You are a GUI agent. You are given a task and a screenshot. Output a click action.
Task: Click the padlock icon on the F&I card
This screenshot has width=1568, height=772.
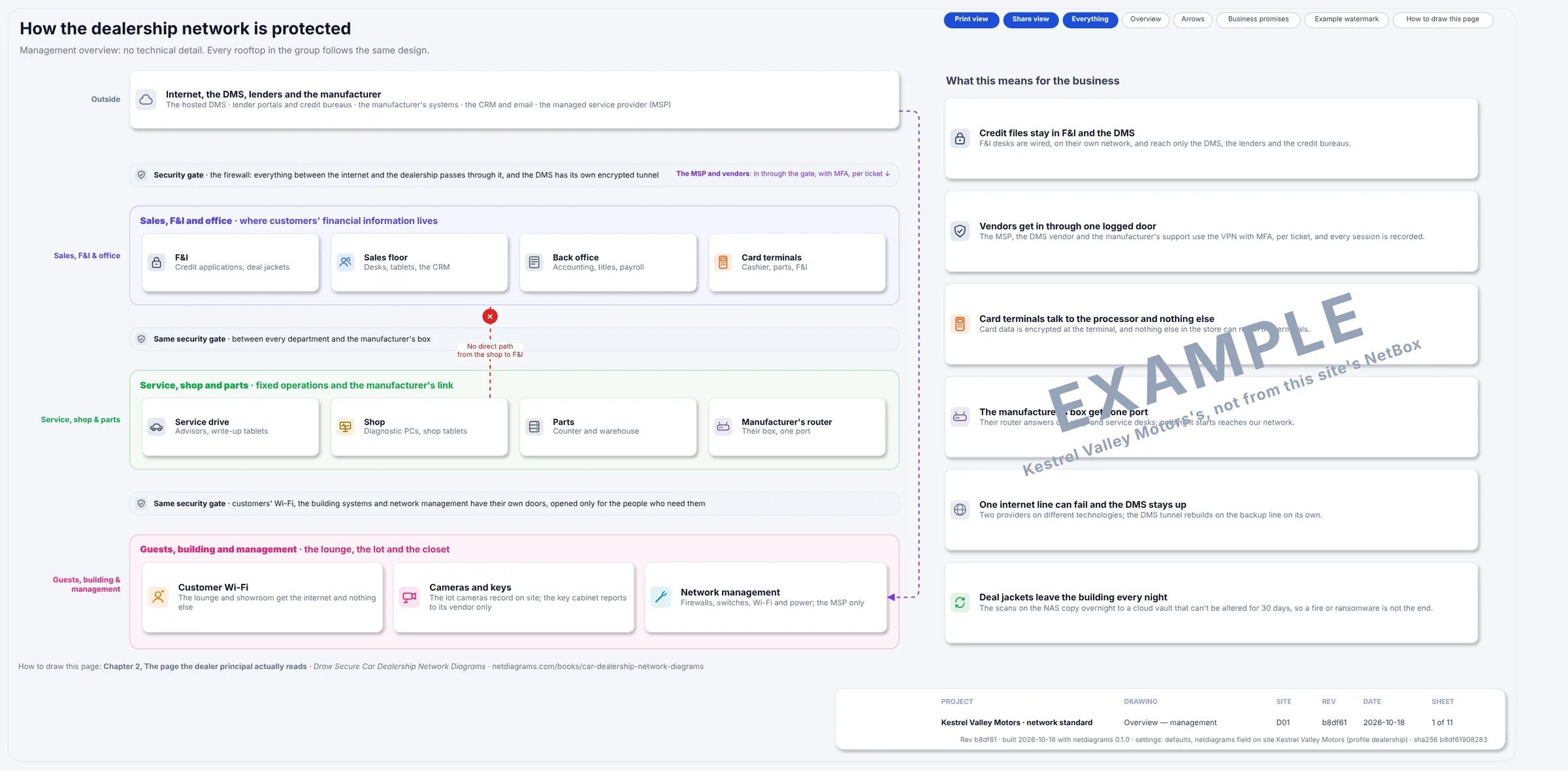pos(157,263)
